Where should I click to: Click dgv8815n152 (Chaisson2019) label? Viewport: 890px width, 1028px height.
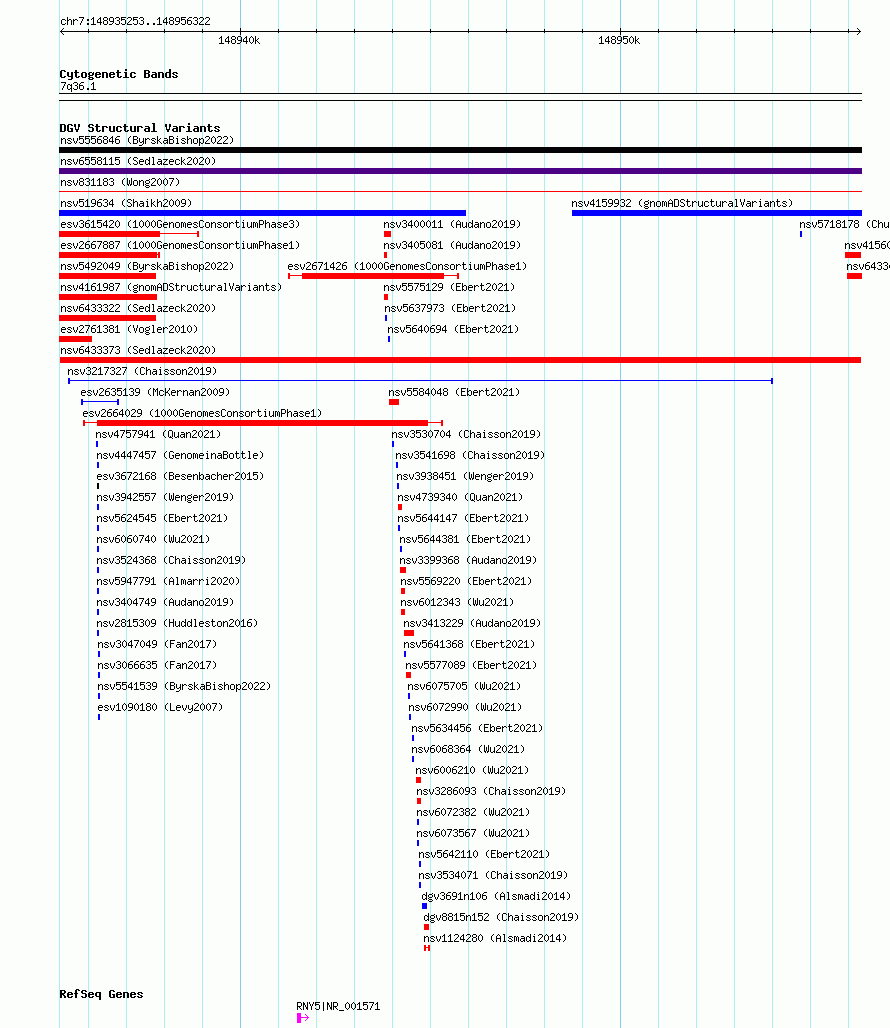coord(501,917)
